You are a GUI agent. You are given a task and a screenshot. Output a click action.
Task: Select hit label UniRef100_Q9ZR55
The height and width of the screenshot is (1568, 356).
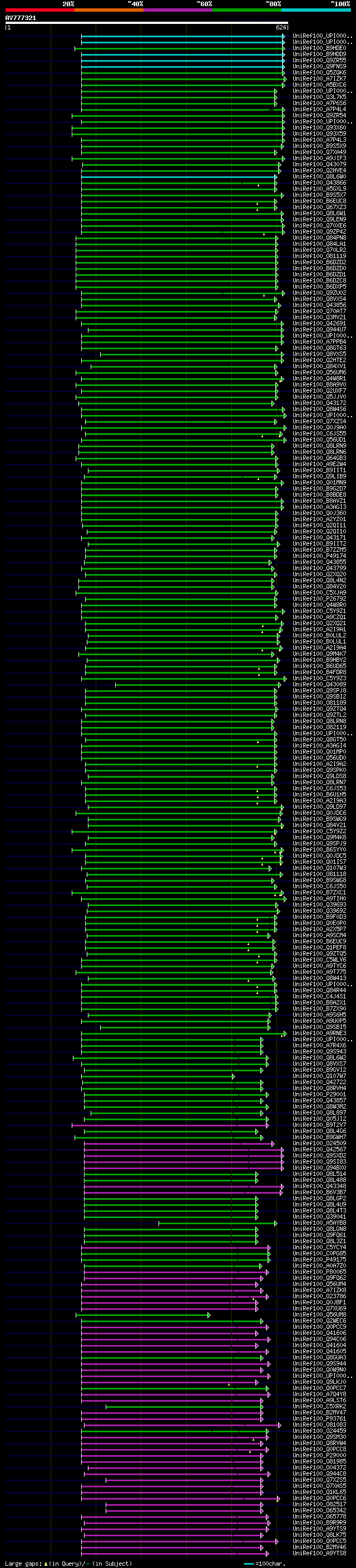(x=319, y=60)
